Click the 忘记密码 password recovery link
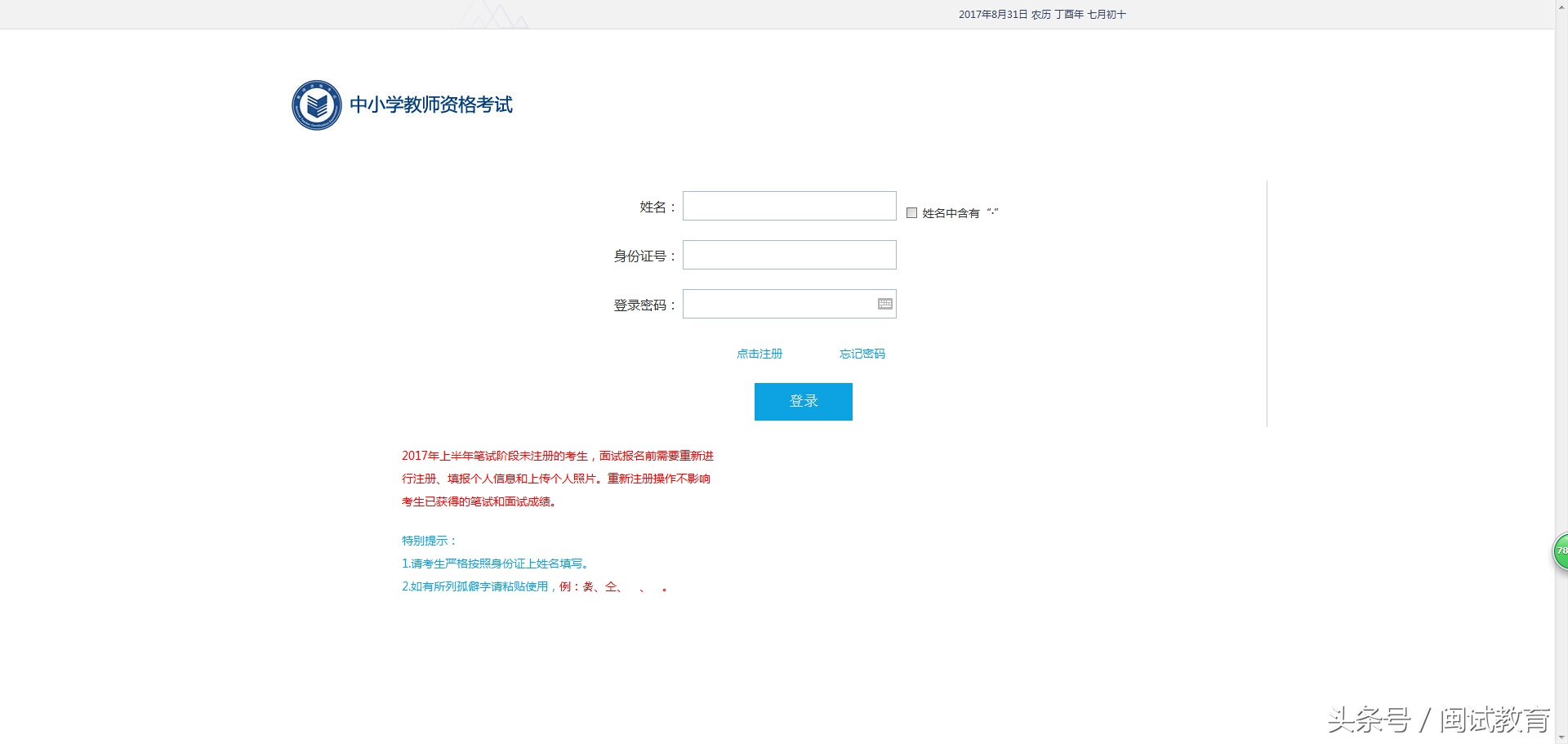This screenshot has width=1568, height=744. pos(862,354)
